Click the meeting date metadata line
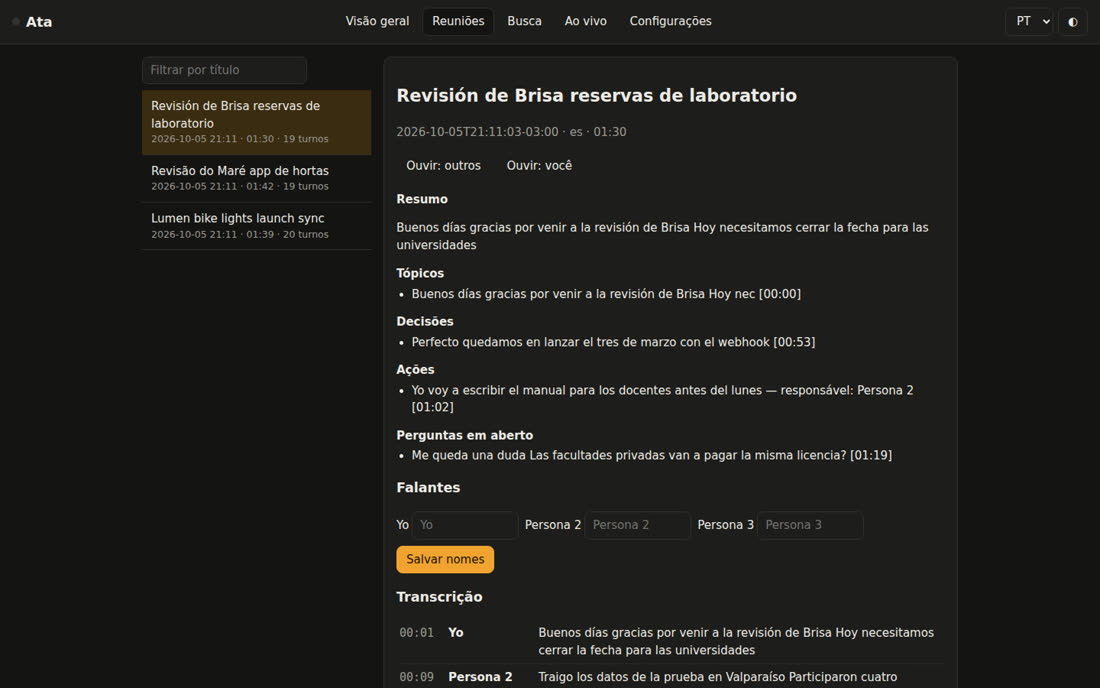The image size is (1100, 688). click(511, 132)
